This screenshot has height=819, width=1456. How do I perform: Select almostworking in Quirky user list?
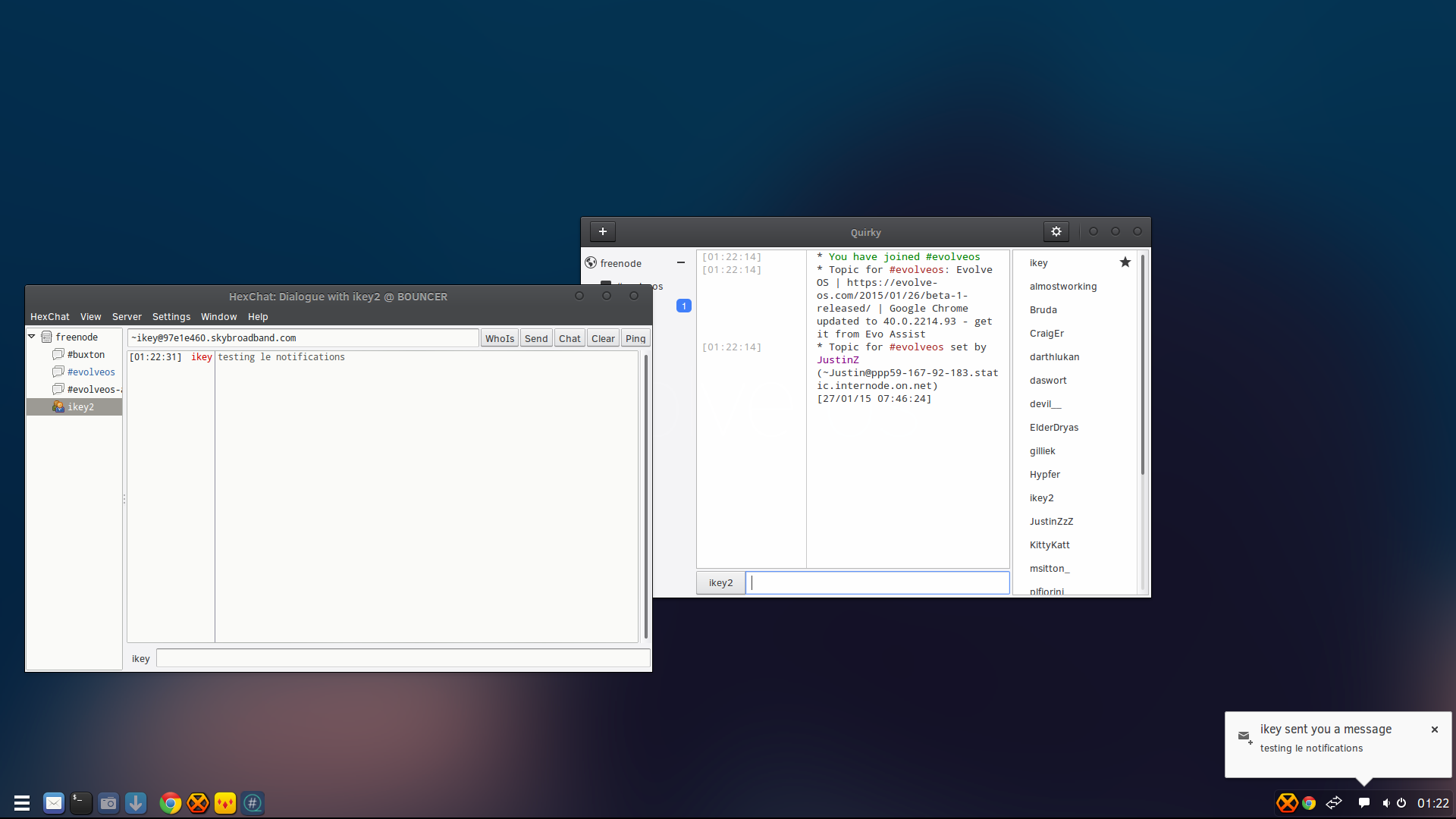pos(1063,286)
